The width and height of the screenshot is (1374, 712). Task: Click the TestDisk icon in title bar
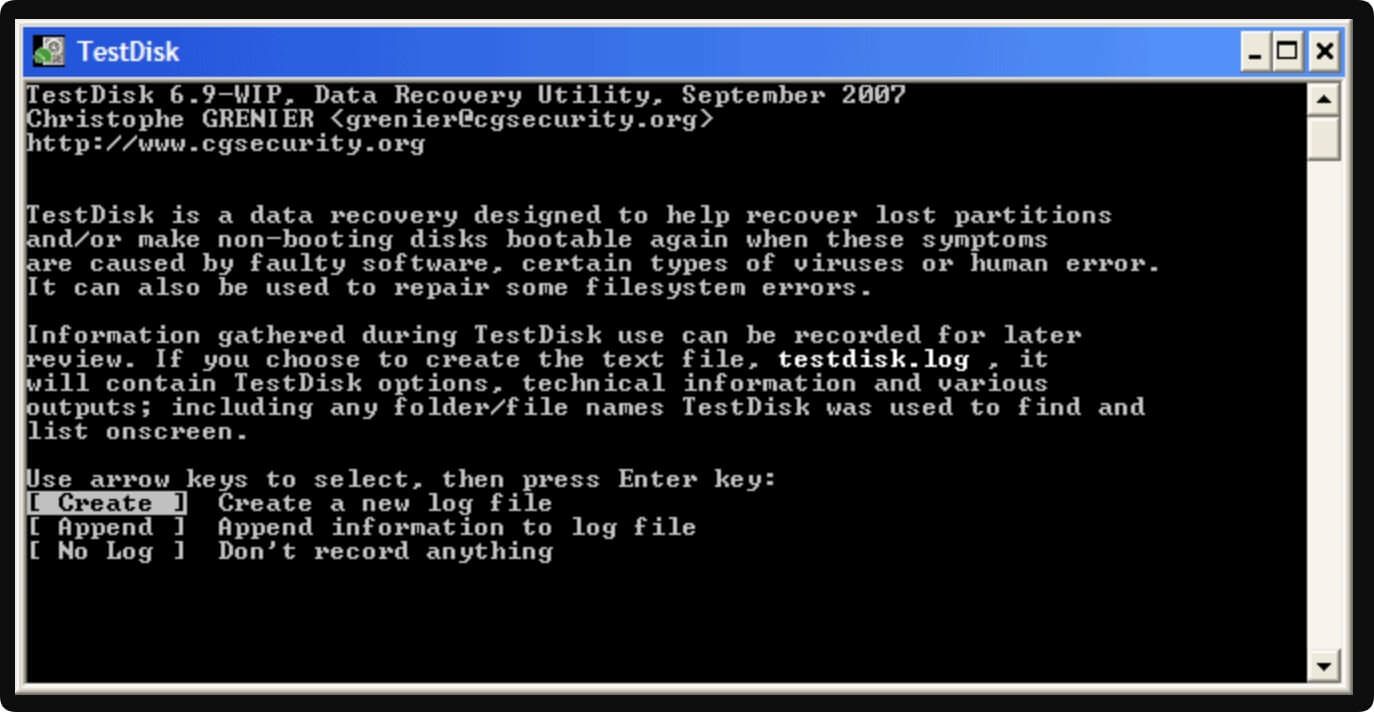pos(49,51)
